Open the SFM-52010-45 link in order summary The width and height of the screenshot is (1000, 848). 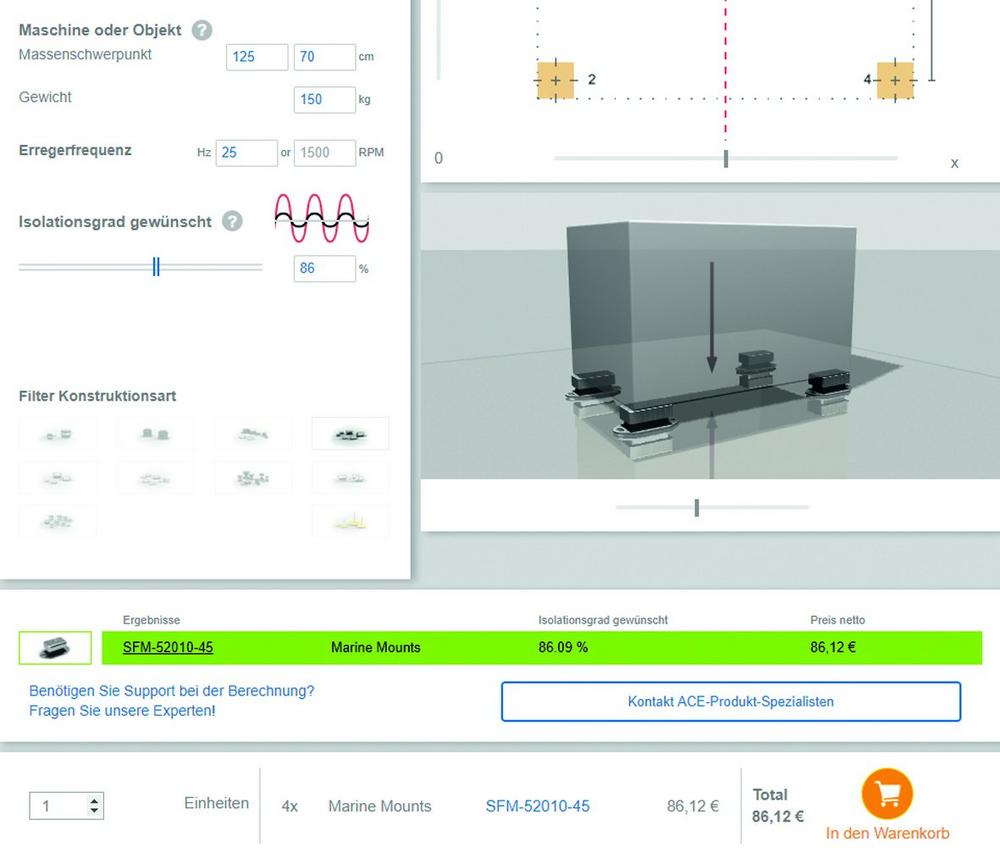point(538,806)
